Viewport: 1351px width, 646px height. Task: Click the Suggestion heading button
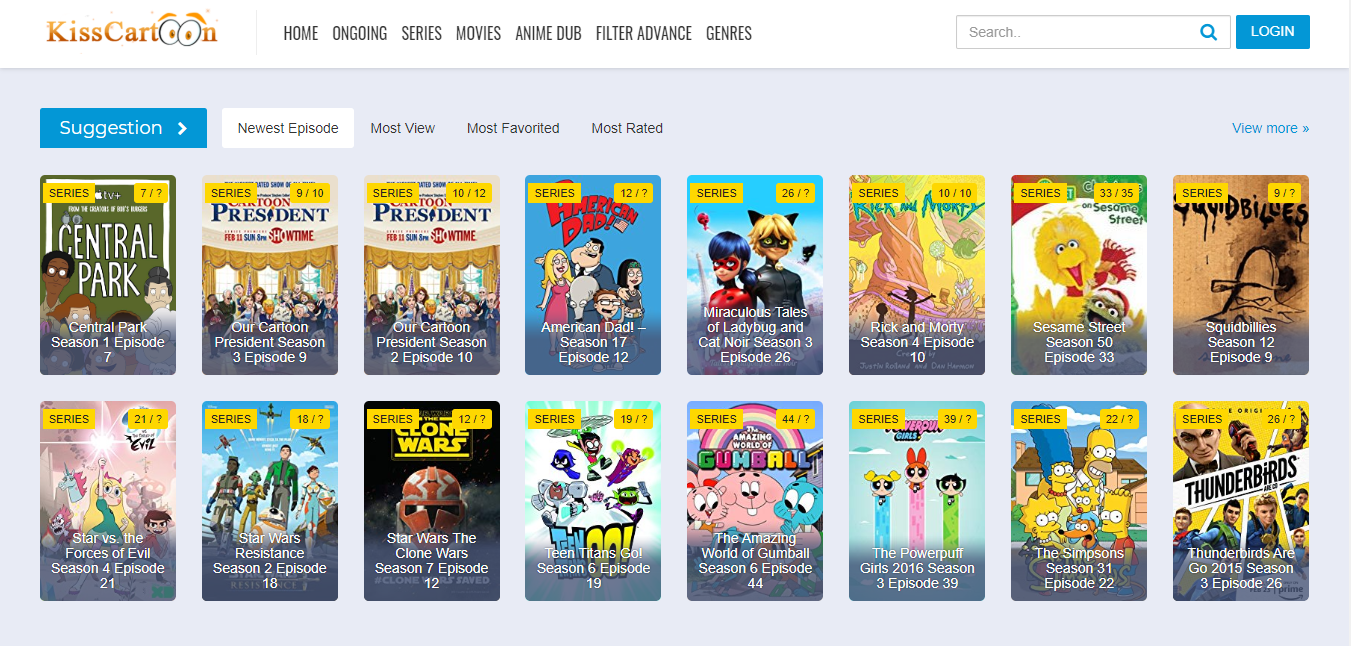point(124,128)
